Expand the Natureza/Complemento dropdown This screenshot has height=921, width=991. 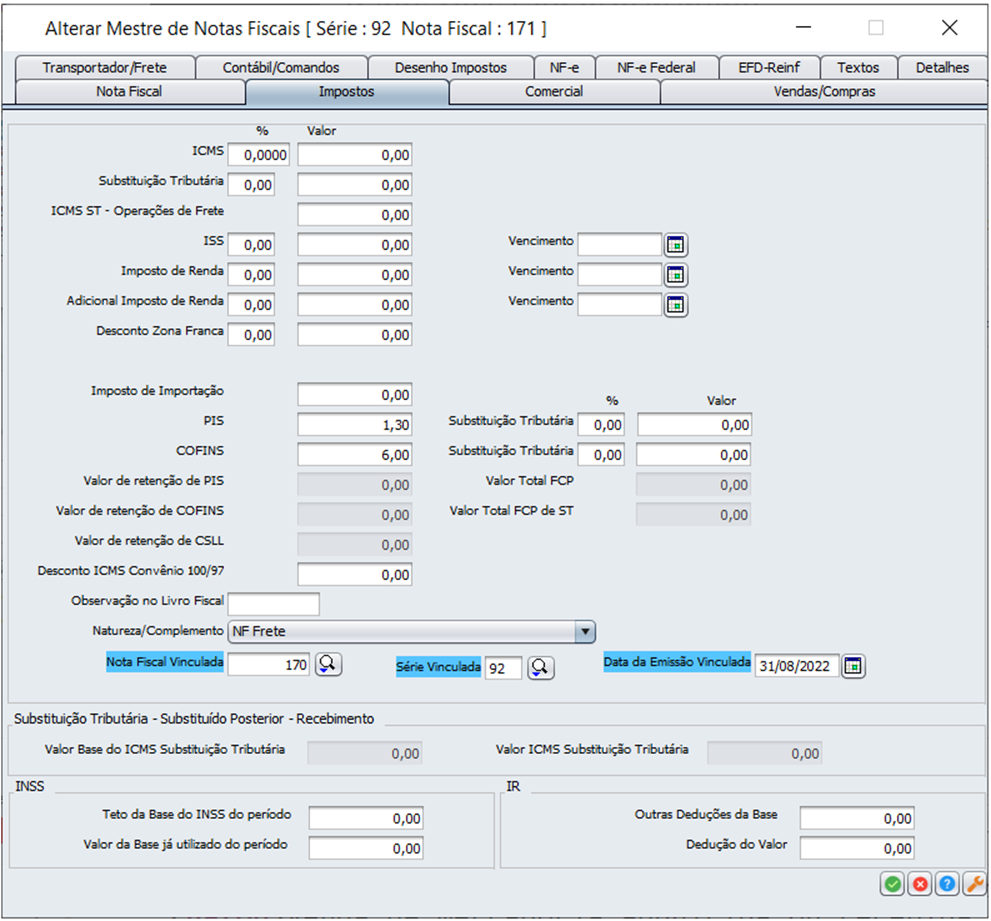click(x=585, y=631)
